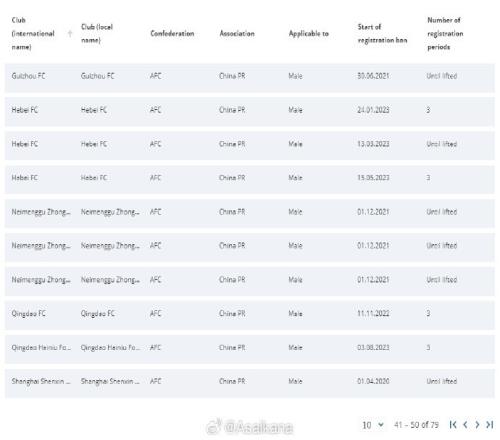This screenshot has height=440, width=500.
Task: Select the Hebei FC row dated 24.01.2023
Action: point(250,110)
